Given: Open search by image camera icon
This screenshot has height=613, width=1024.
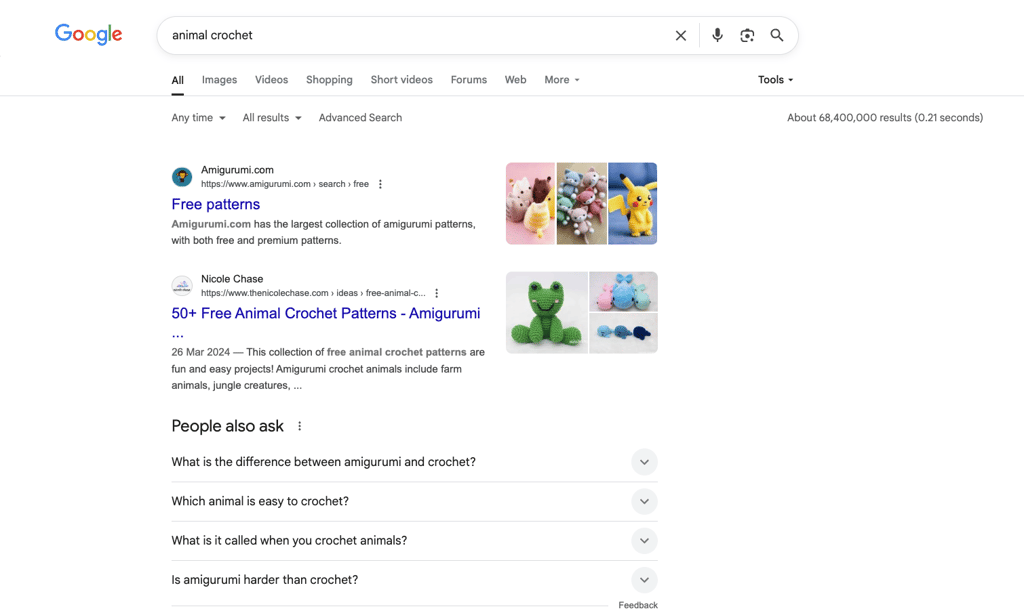Looking at the screenshot, I should tap(747, 35).
